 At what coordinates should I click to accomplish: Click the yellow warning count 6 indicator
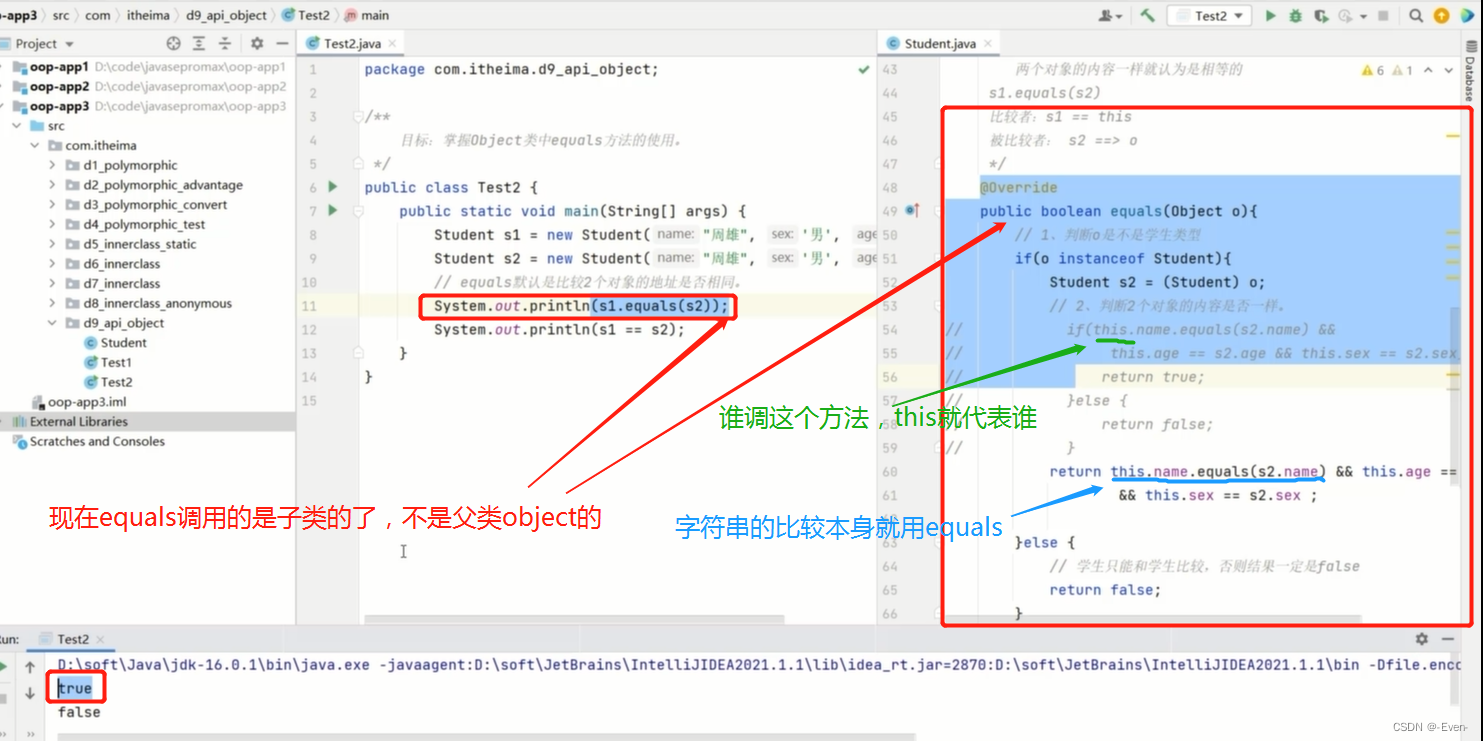(x=1373, y=70)
